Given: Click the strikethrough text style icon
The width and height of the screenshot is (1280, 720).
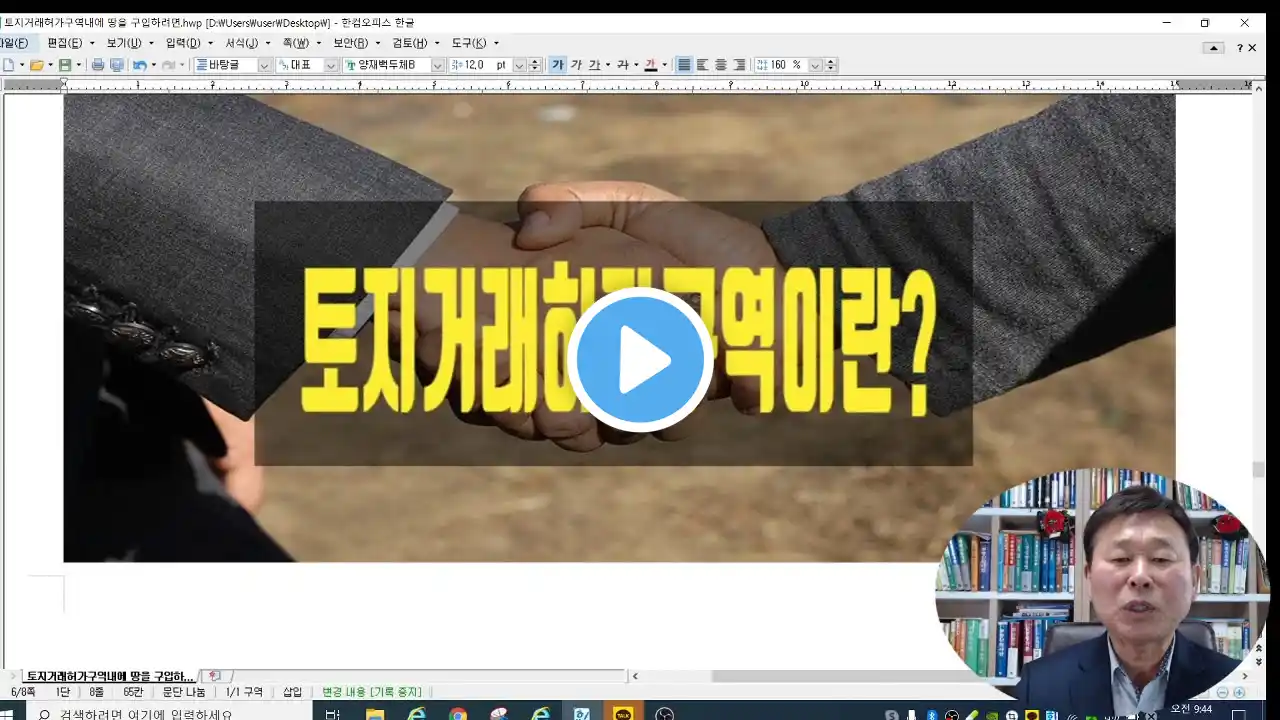Looking at the screenshot, I should coord(623,65).
